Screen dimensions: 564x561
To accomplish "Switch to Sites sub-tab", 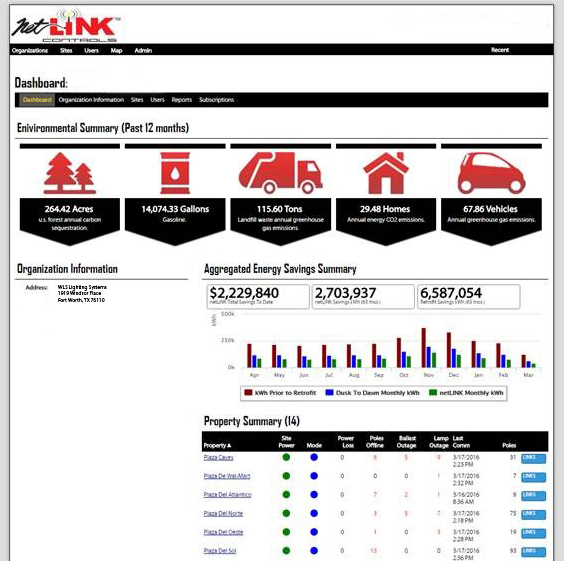I will coord(137,100).
